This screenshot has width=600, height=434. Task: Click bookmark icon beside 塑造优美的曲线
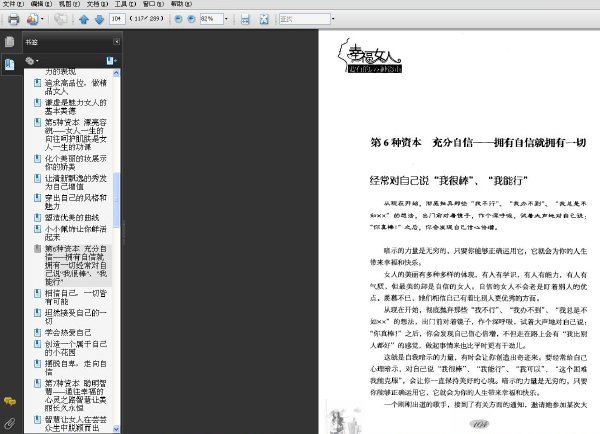click(x=37, y=217)
